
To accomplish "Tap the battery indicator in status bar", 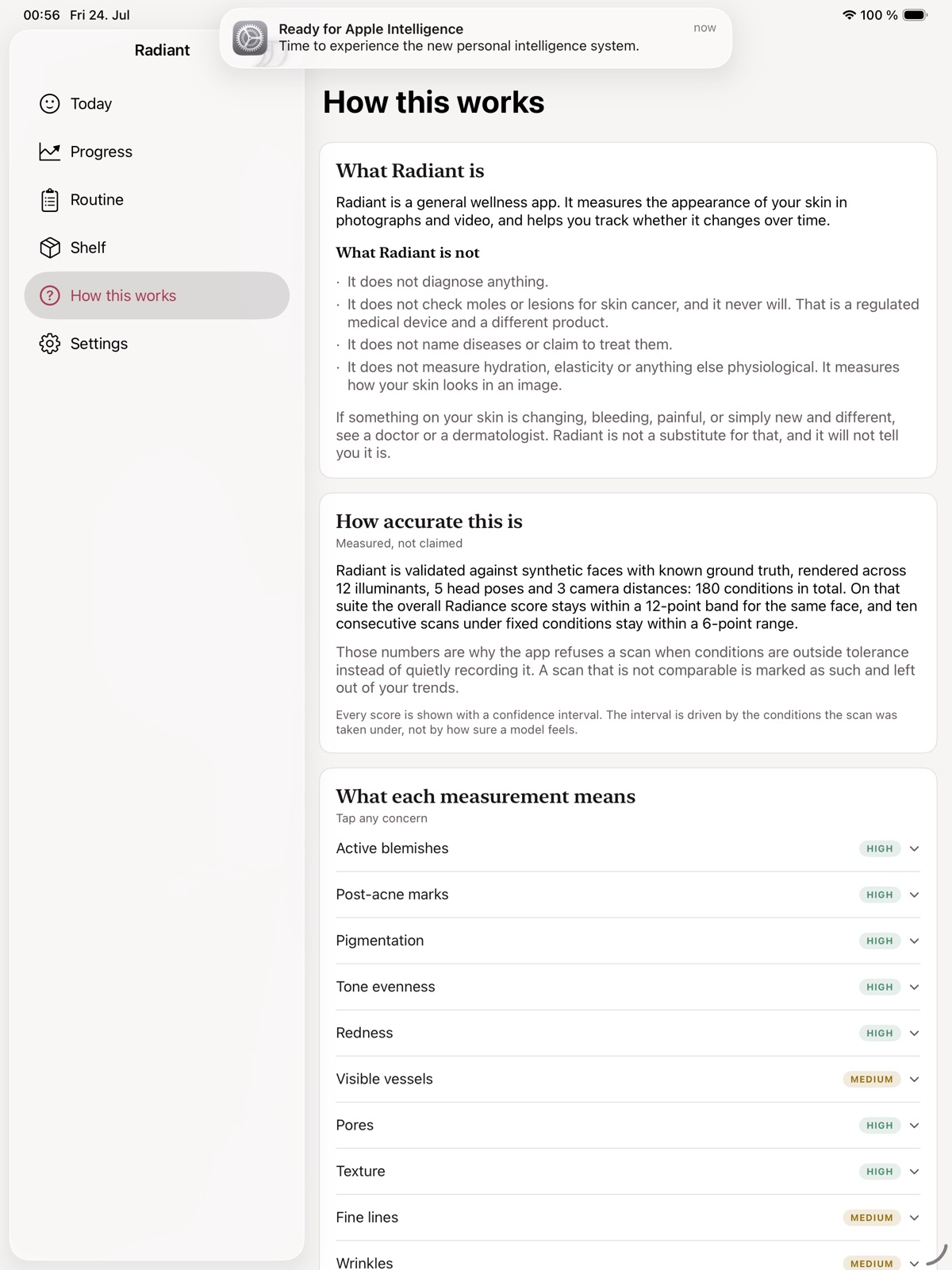I will (916, 15).
